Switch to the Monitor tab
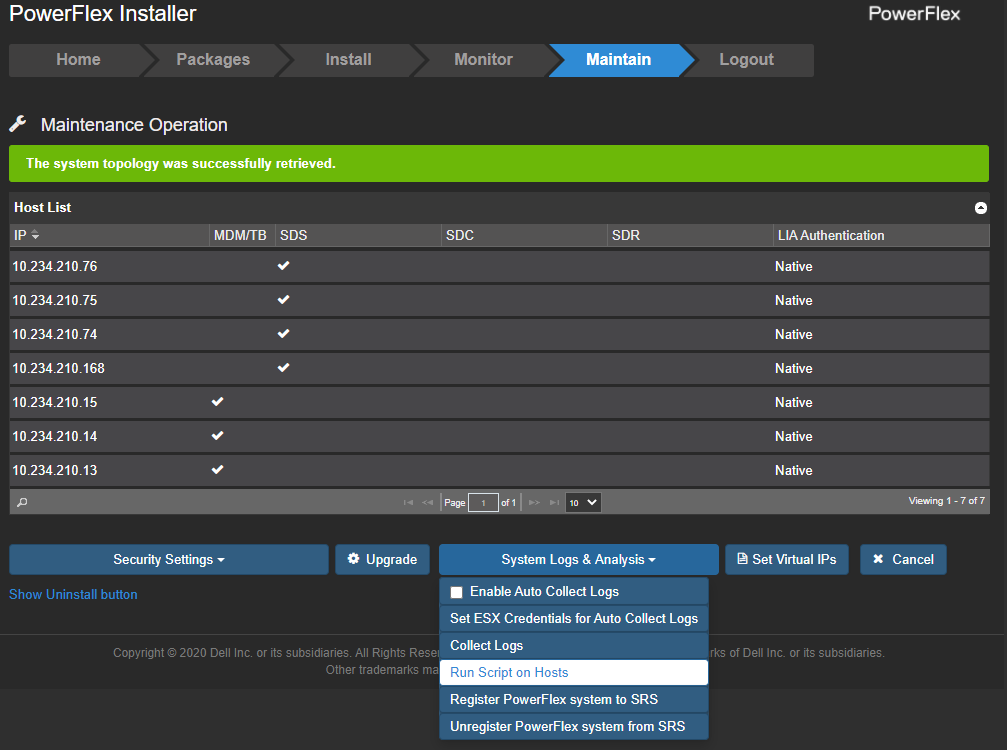Screen dimensions: 1007x750 (483, 60)
